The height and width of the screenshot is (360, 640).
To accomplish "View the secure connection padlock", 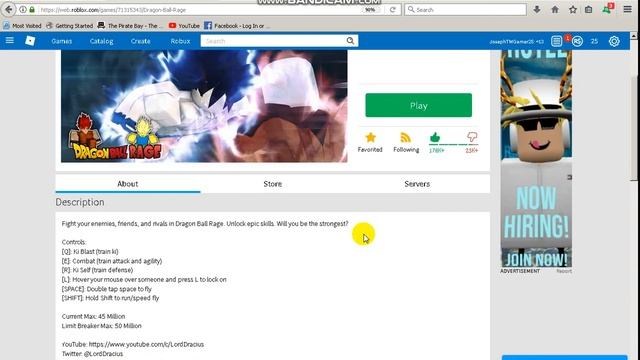I will [32, 9].
